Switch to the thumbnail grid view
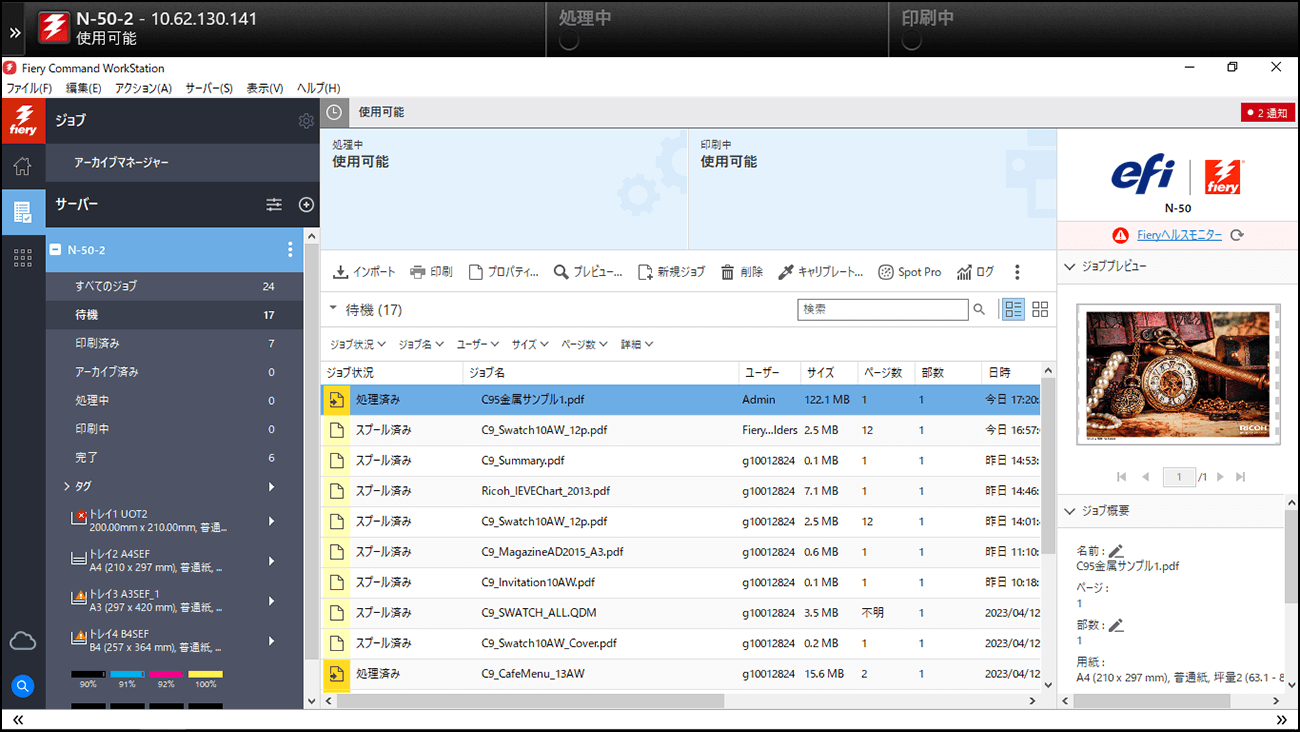Screen dimensions: 1300x732 click(x=1040, y=310)
